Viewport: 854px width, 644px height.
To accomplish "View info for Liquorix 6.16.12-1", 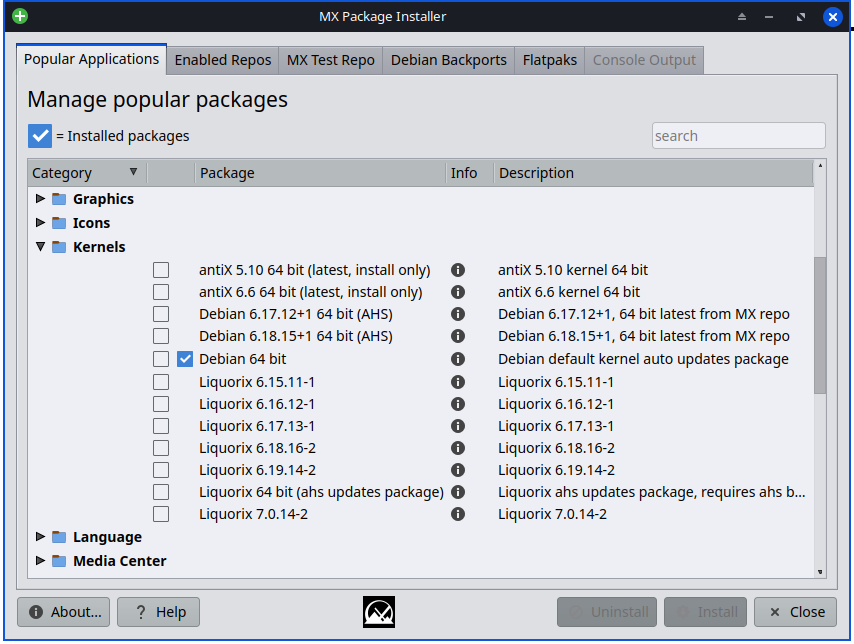I will pyautogui.click(x=458, y=404).
